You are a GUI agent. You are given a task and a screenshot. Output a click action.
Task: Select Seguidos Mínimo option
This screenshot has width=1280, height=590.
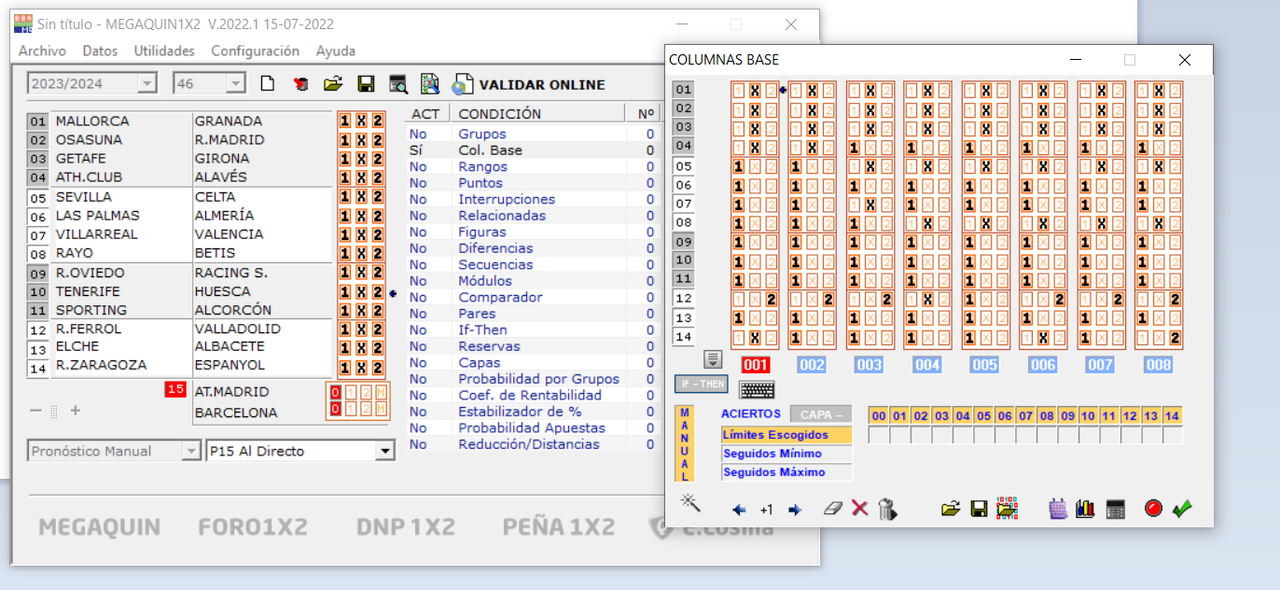coord(787,454)
